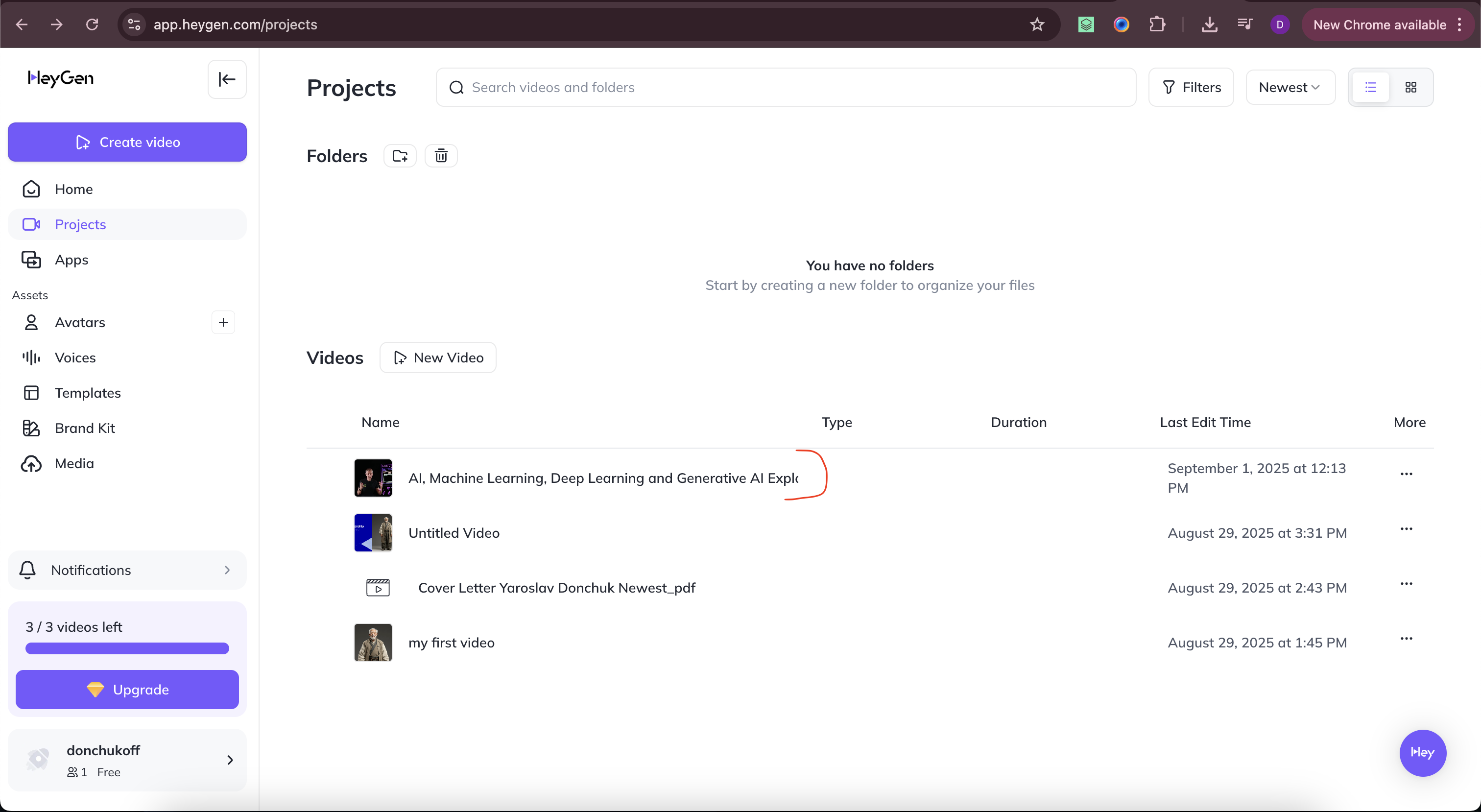Open Apps in sidebar
The height and width of the screenshot is (812, 1481).
click(x=127, y=260)
